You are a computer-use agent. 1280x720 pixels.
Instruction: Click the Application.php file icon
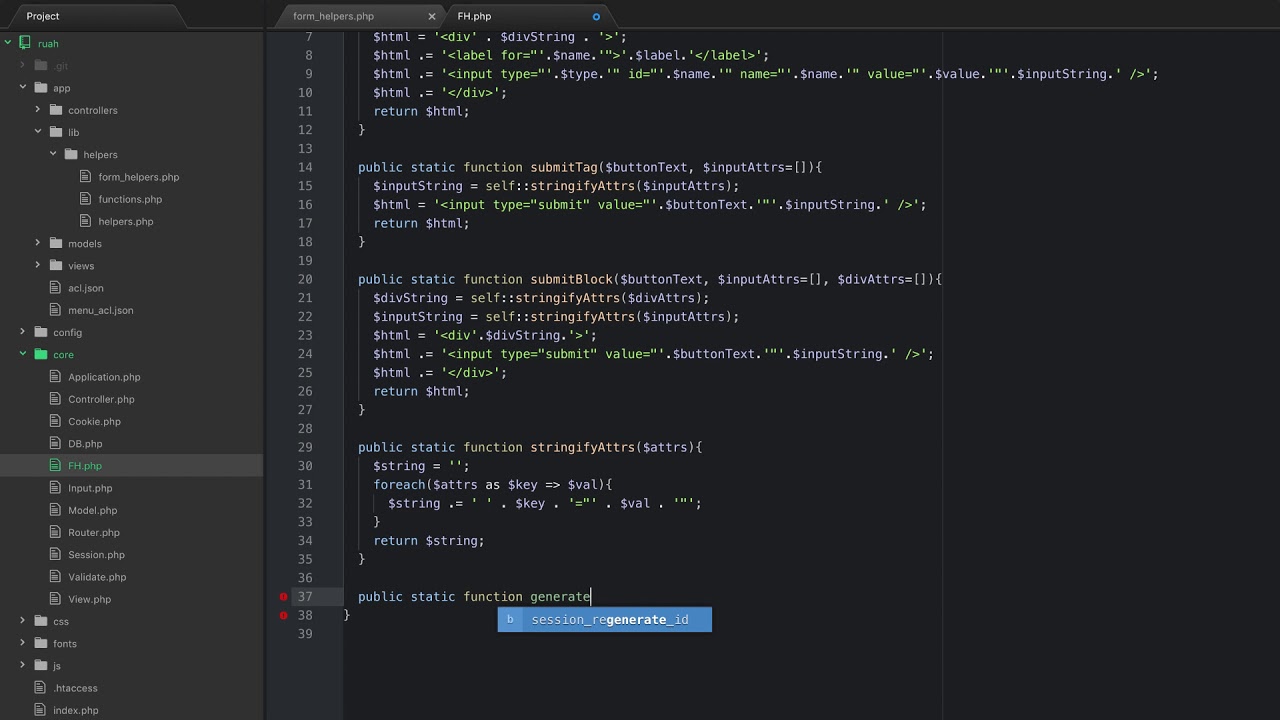click(56, 377)
